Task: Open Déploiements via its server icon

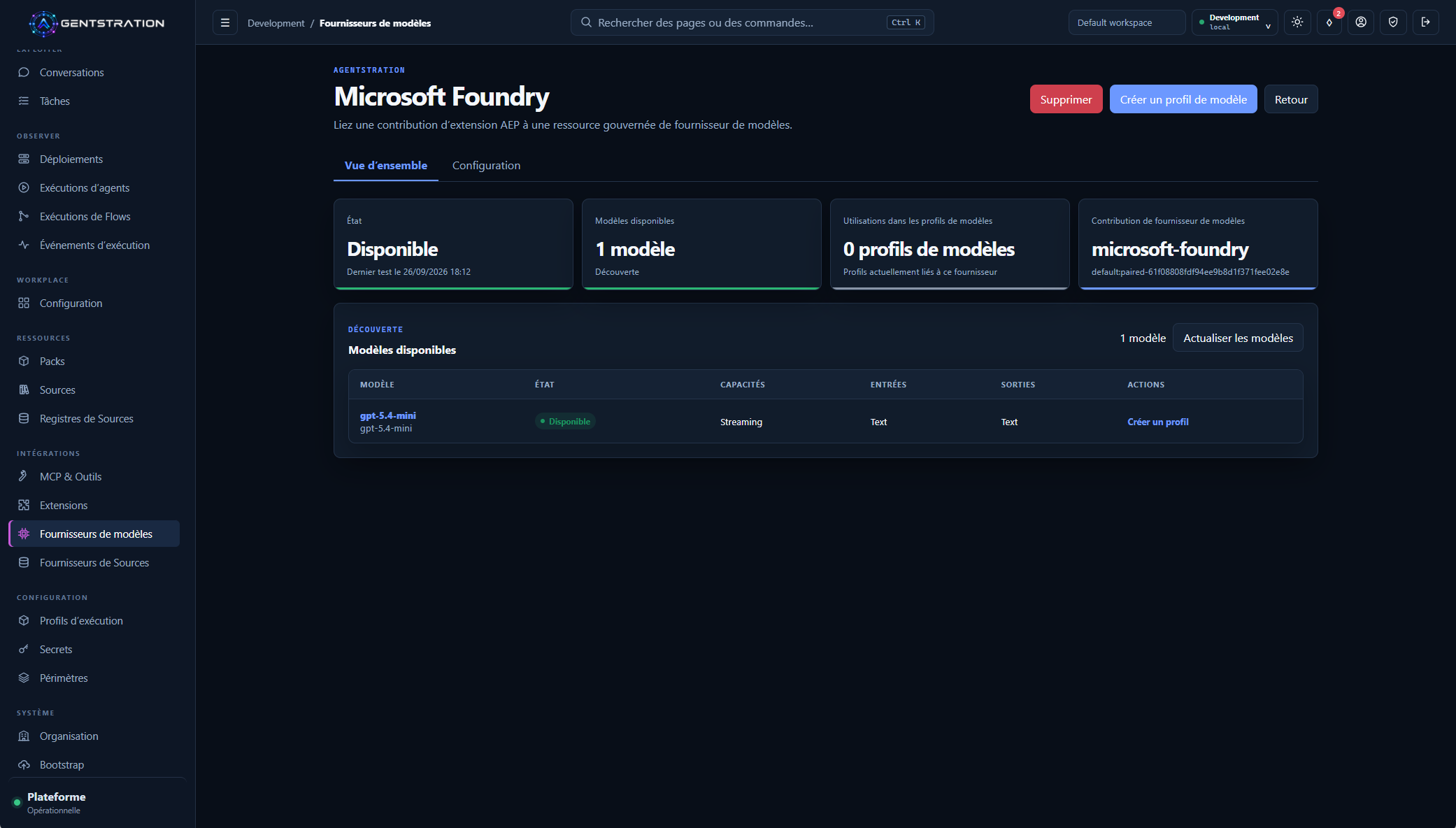Action: tap(24, 159)
